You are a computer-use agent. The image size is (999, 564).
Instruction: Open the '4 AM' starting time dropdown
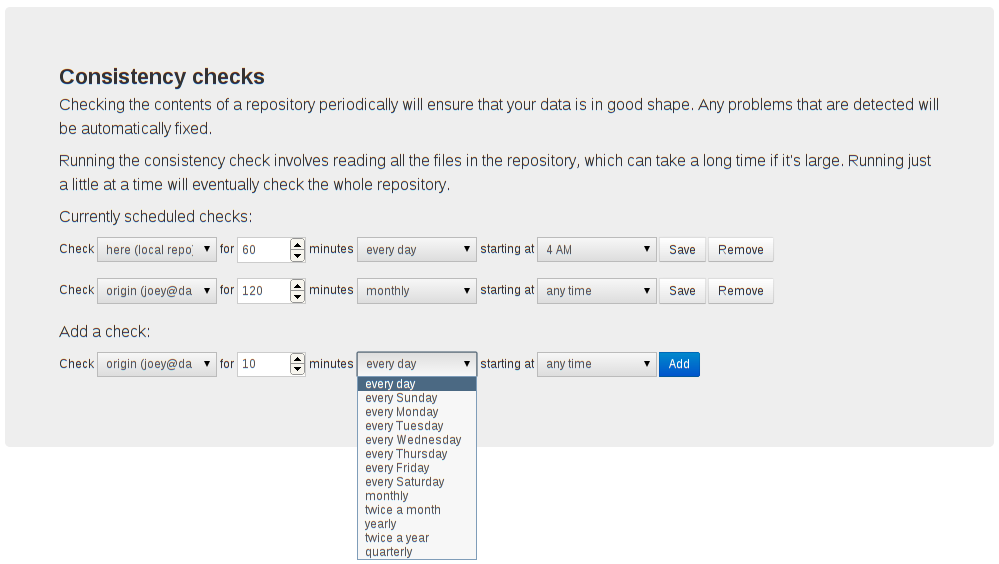point(596,250)
